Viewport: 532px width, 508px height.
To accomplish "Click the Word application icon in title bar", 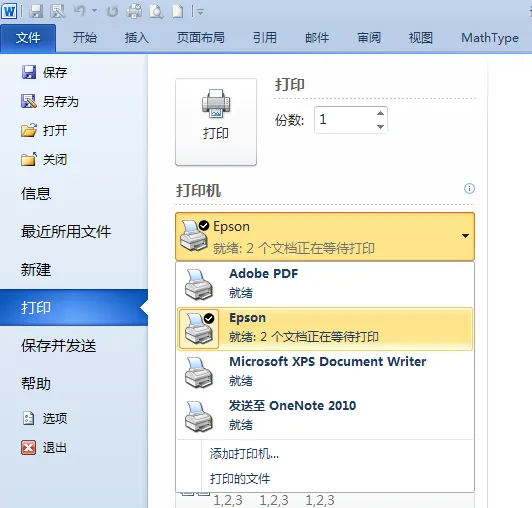I will [x=9, y=12].
